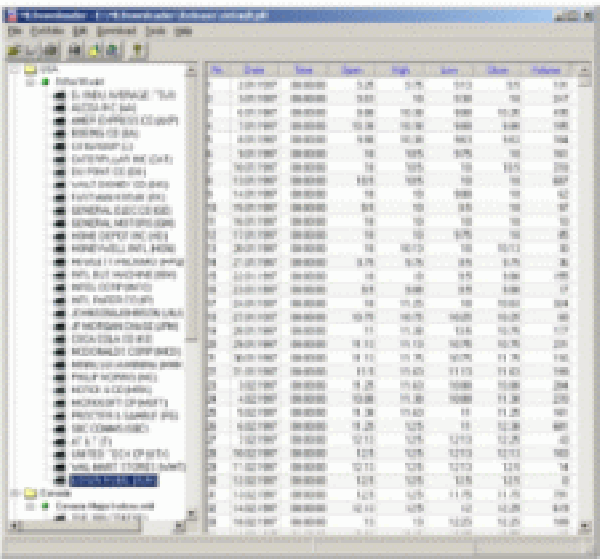Click stock icon beside BOEING CO (BA)
The height and width of the screenshot is (559, 600).
click(59, 134)
